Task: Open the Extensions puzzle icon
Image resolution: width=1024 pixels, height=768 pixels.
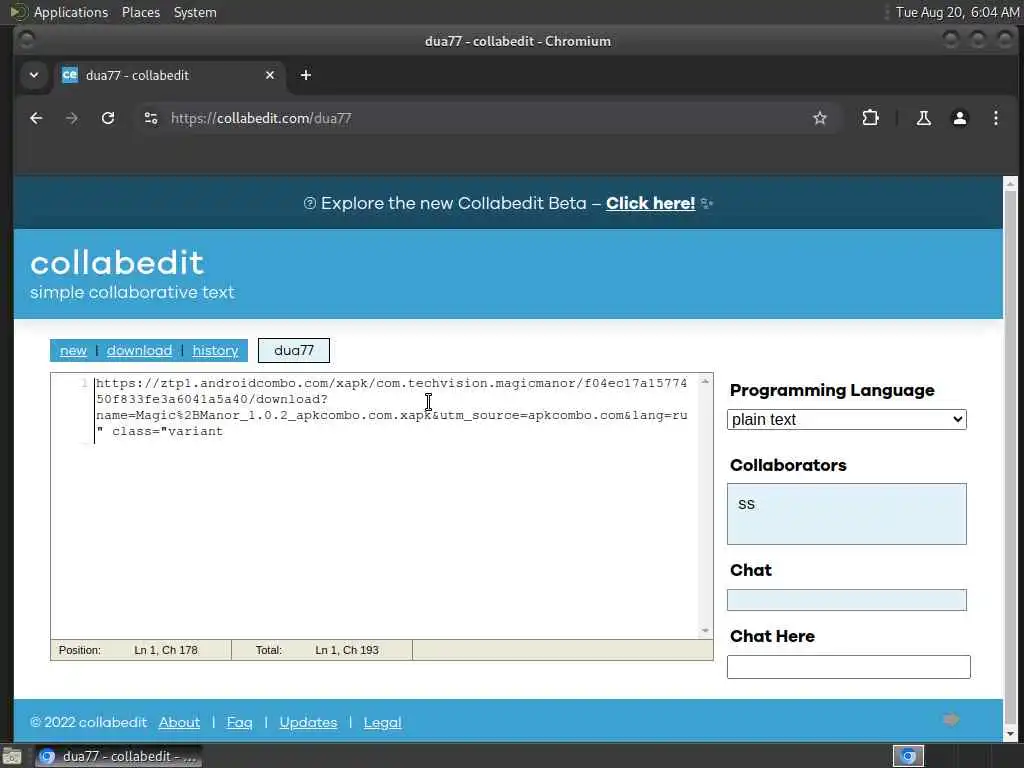Action: click(x=870, y=118)
